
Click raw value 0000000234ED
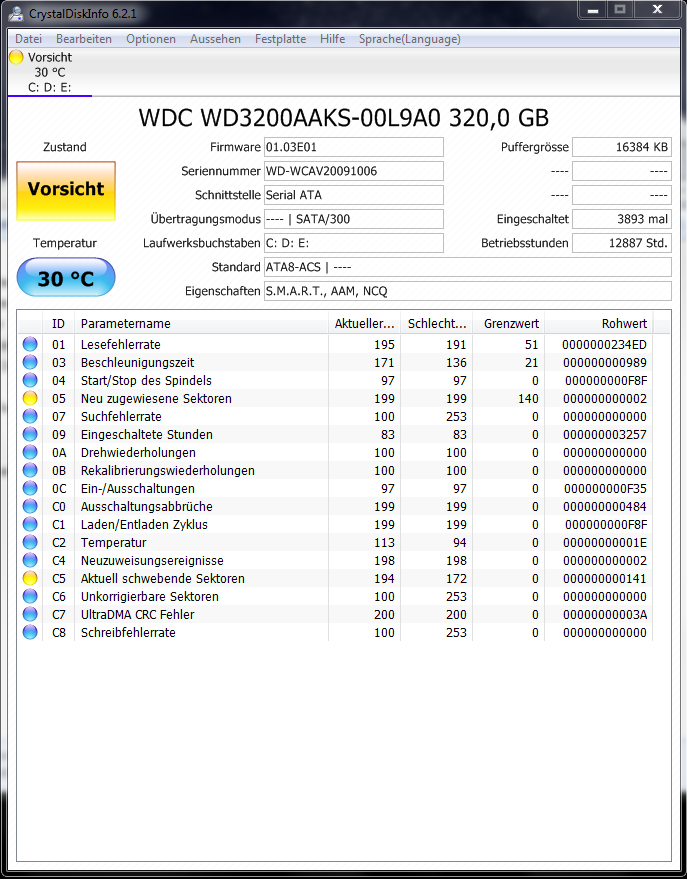(x=604, y=344)
